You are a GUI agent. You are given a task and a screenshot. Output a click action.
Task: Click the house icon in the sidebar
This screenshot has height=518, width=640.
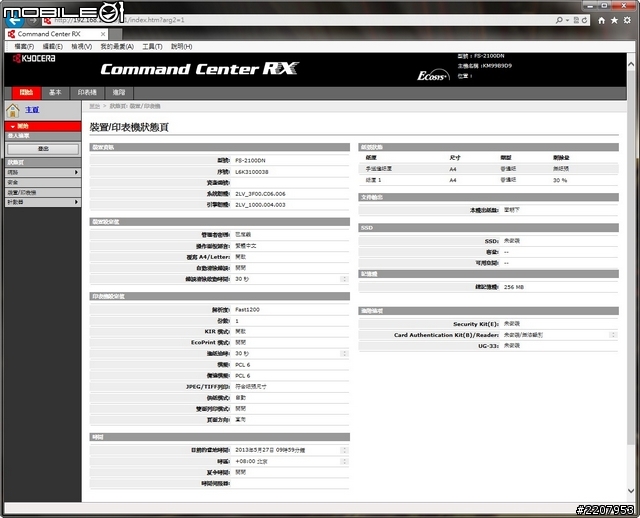[x=13, y=110]
